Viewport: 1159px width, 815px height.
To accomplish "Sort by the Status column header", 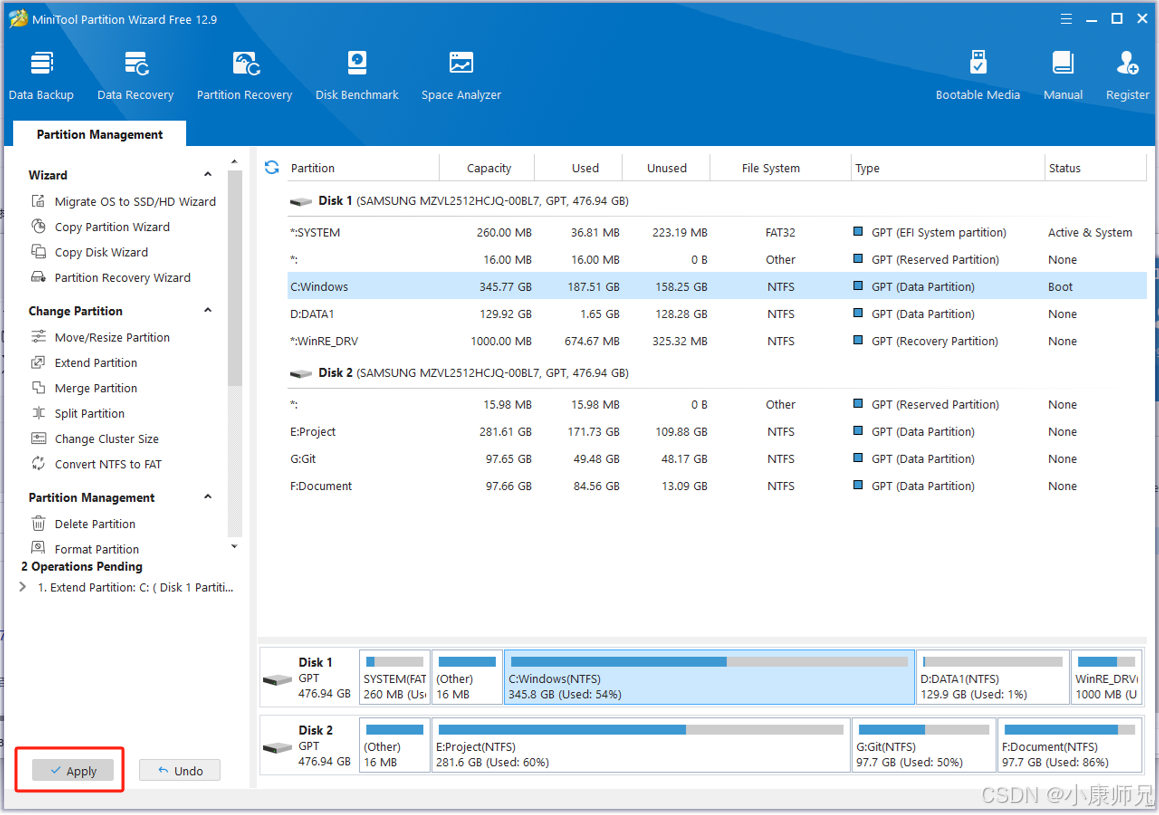I will tap(1095, 168).
